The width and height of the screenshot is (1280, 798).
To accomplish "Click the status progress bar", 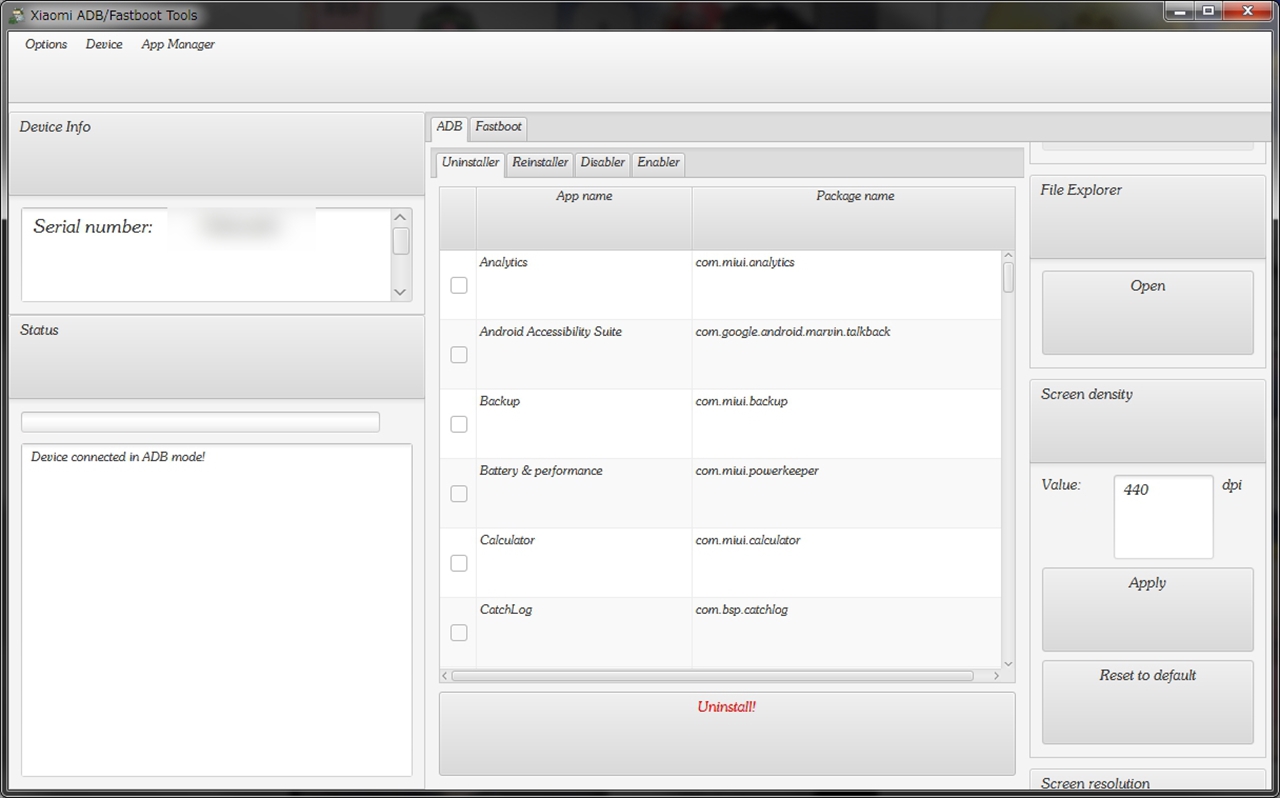I will [x=200, y=422].
